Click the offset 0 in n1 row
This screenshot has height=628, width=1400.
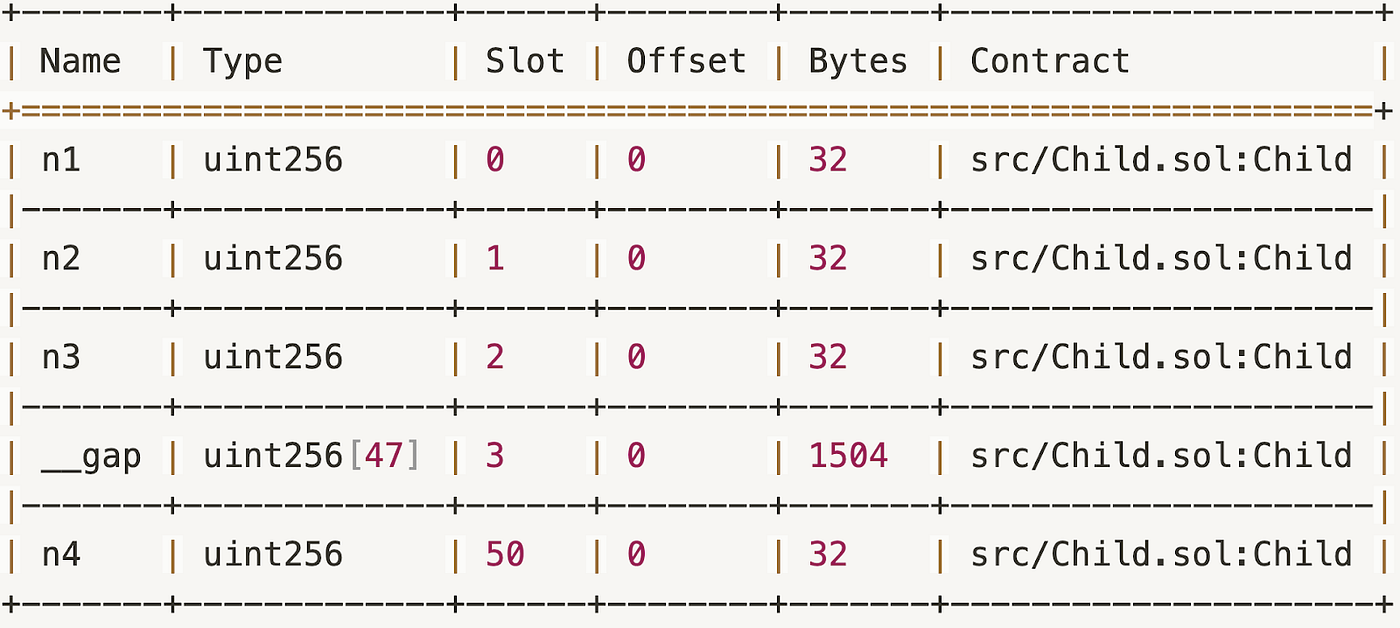636,160
